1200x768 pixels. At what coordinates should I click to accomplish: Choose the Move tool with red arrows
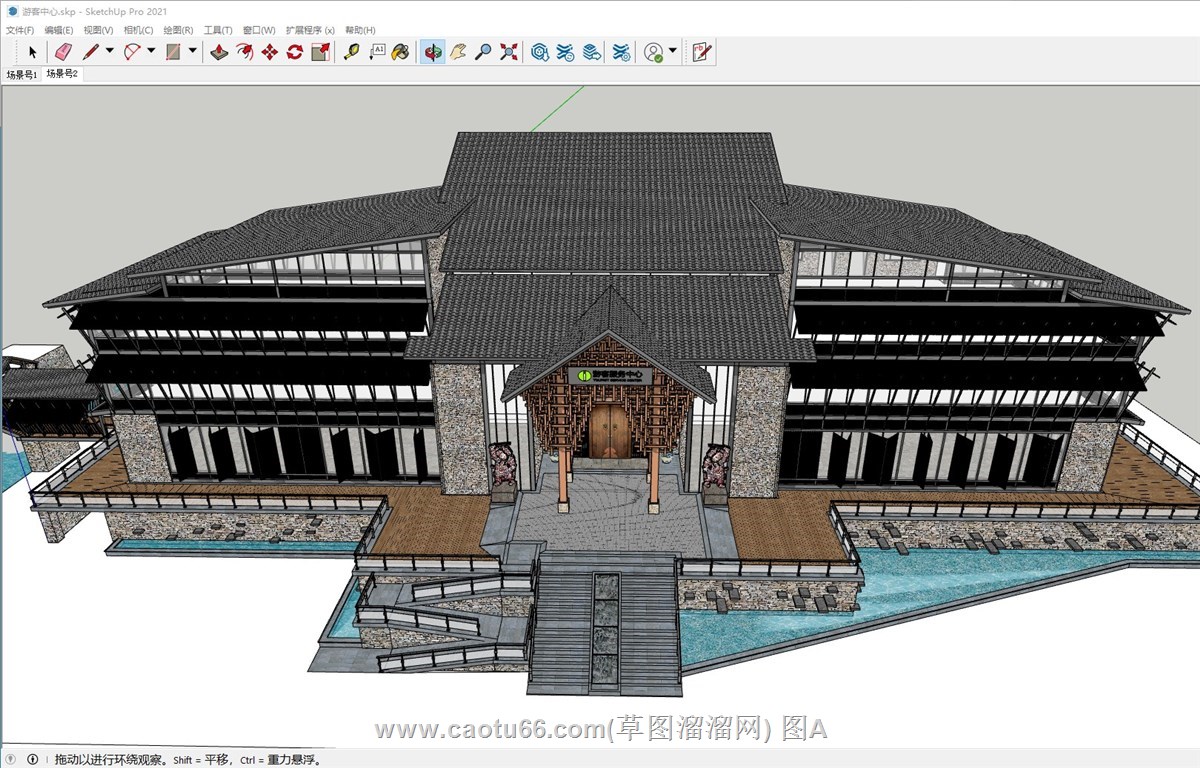pos(269,52)
